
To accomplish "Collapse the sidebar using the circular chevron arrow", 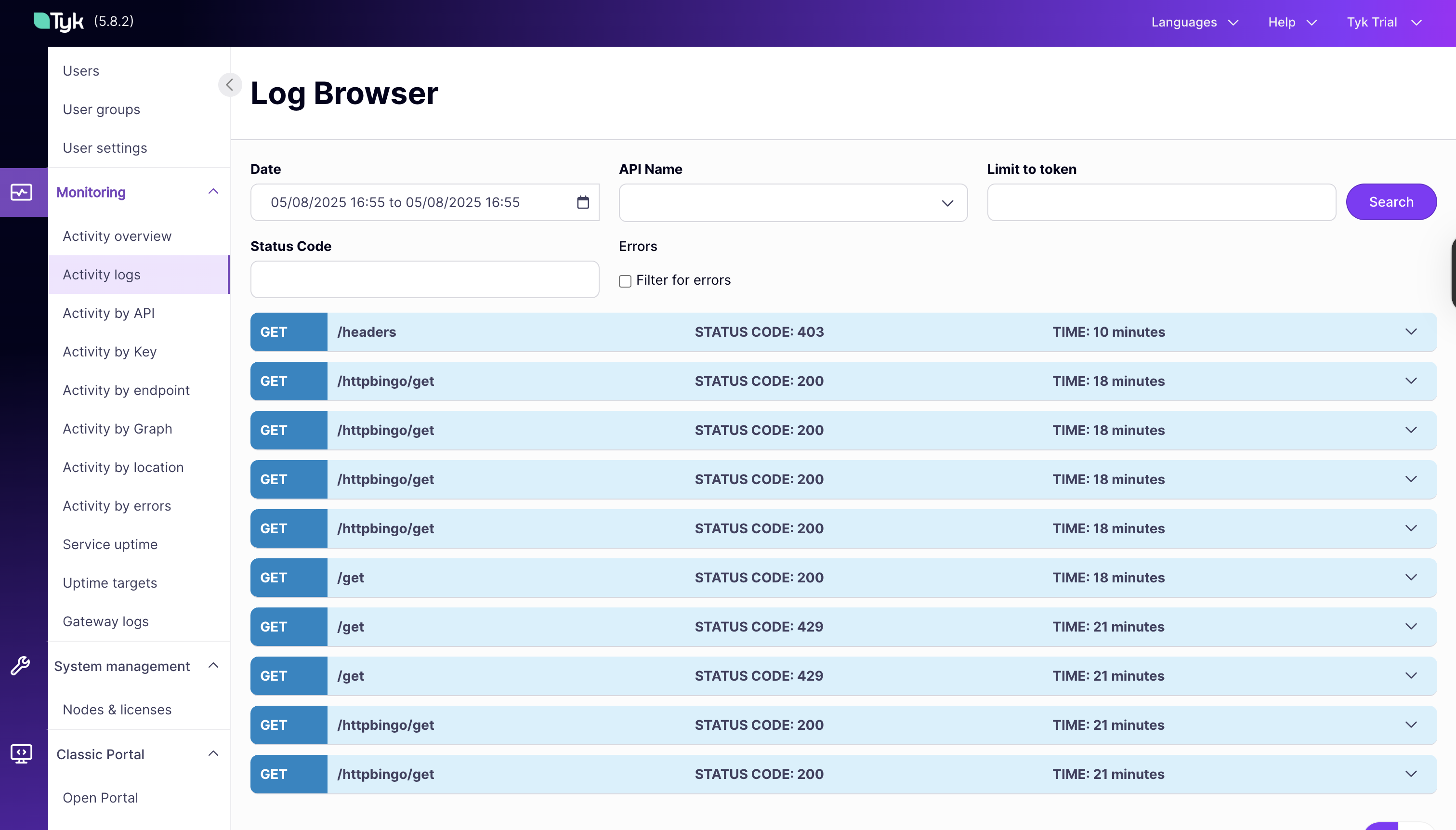I will (230, 84).
